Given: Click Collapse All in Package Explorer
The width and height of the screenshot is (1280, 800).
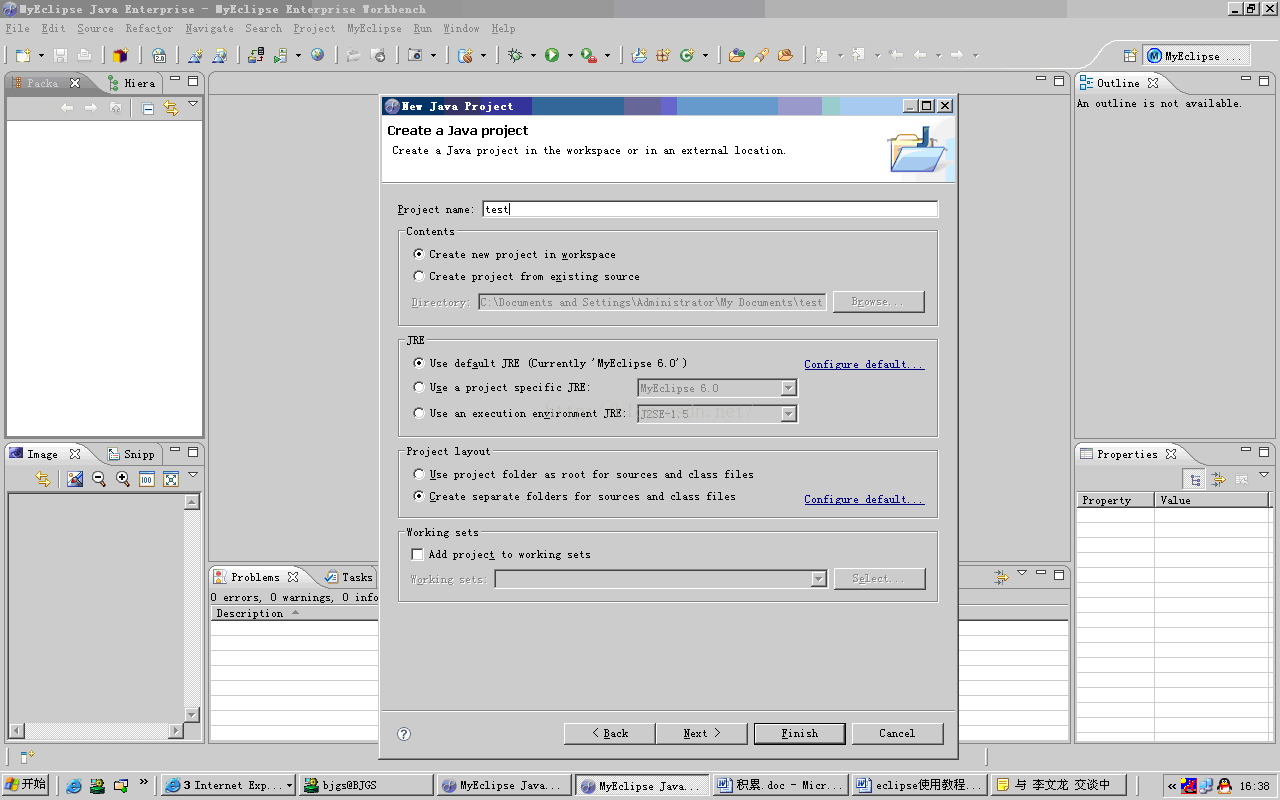Looking at the screenshot, I should 148,108.
